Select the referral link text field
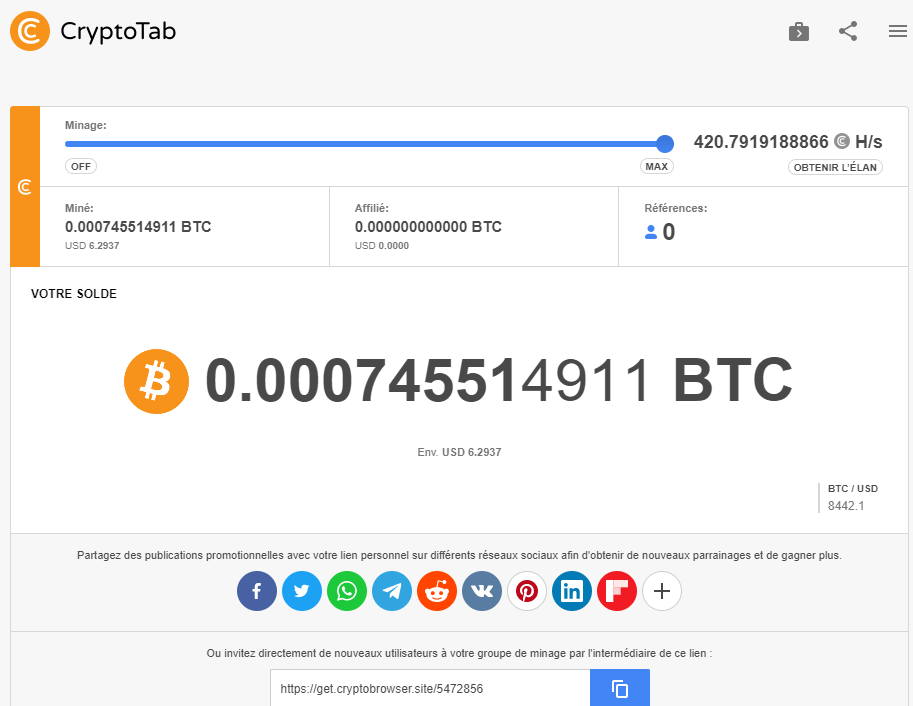The height and width of the screenshot is (706, 913). click(x=430, y=689)
